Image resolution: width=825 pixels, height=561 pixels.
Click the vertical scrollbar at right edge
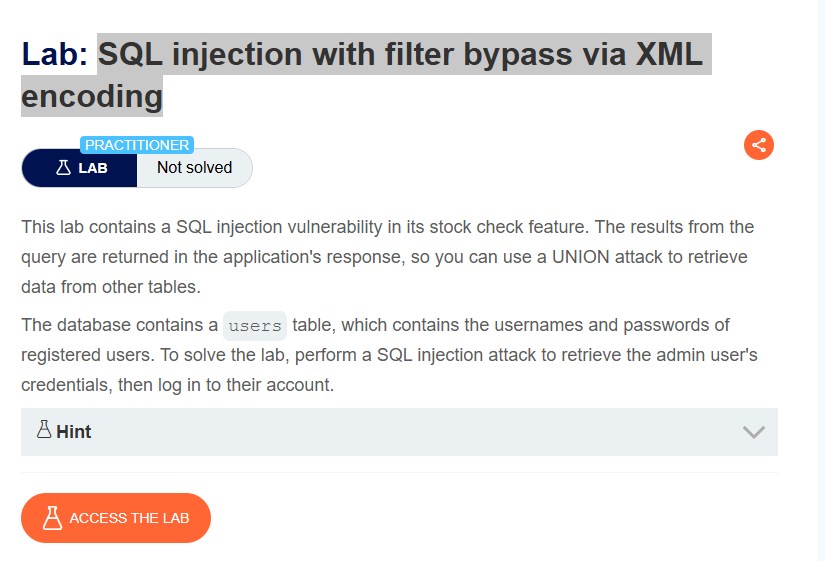pos(821,280)
